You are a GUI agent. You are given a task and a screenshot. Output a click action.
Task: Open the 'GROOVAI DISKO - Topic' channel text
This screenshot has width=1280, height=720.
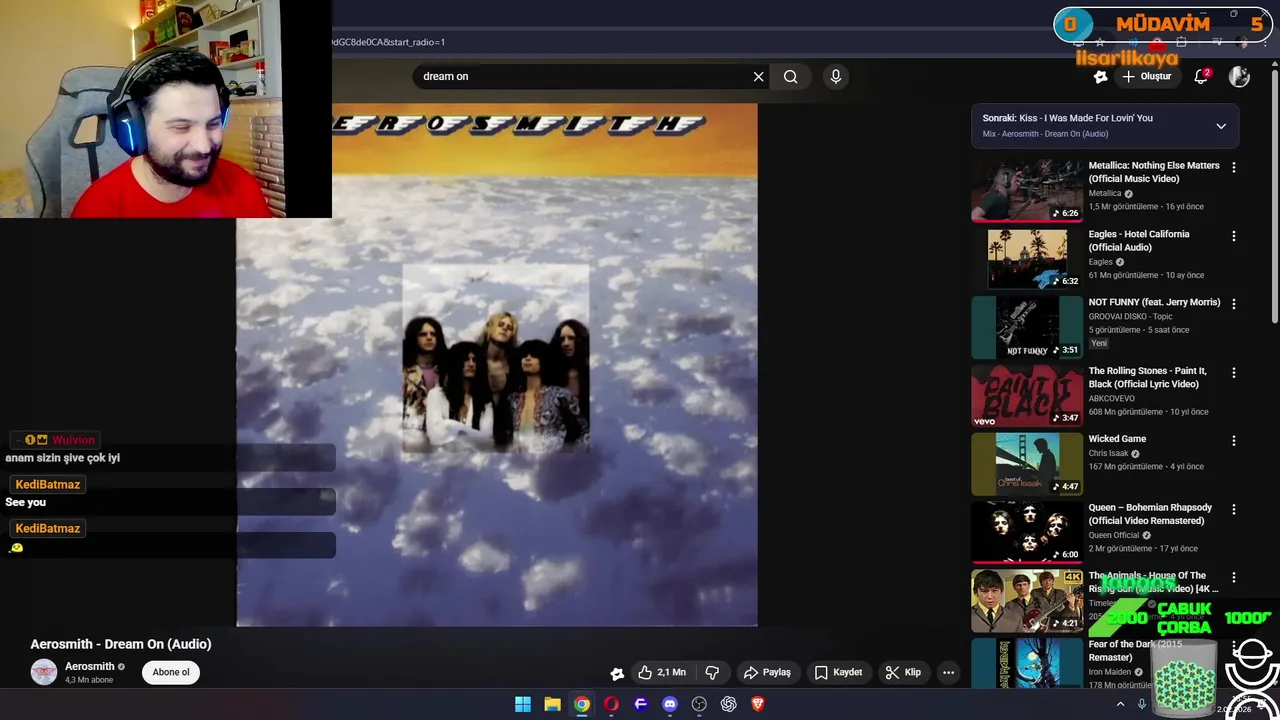tap(1131, 316)
